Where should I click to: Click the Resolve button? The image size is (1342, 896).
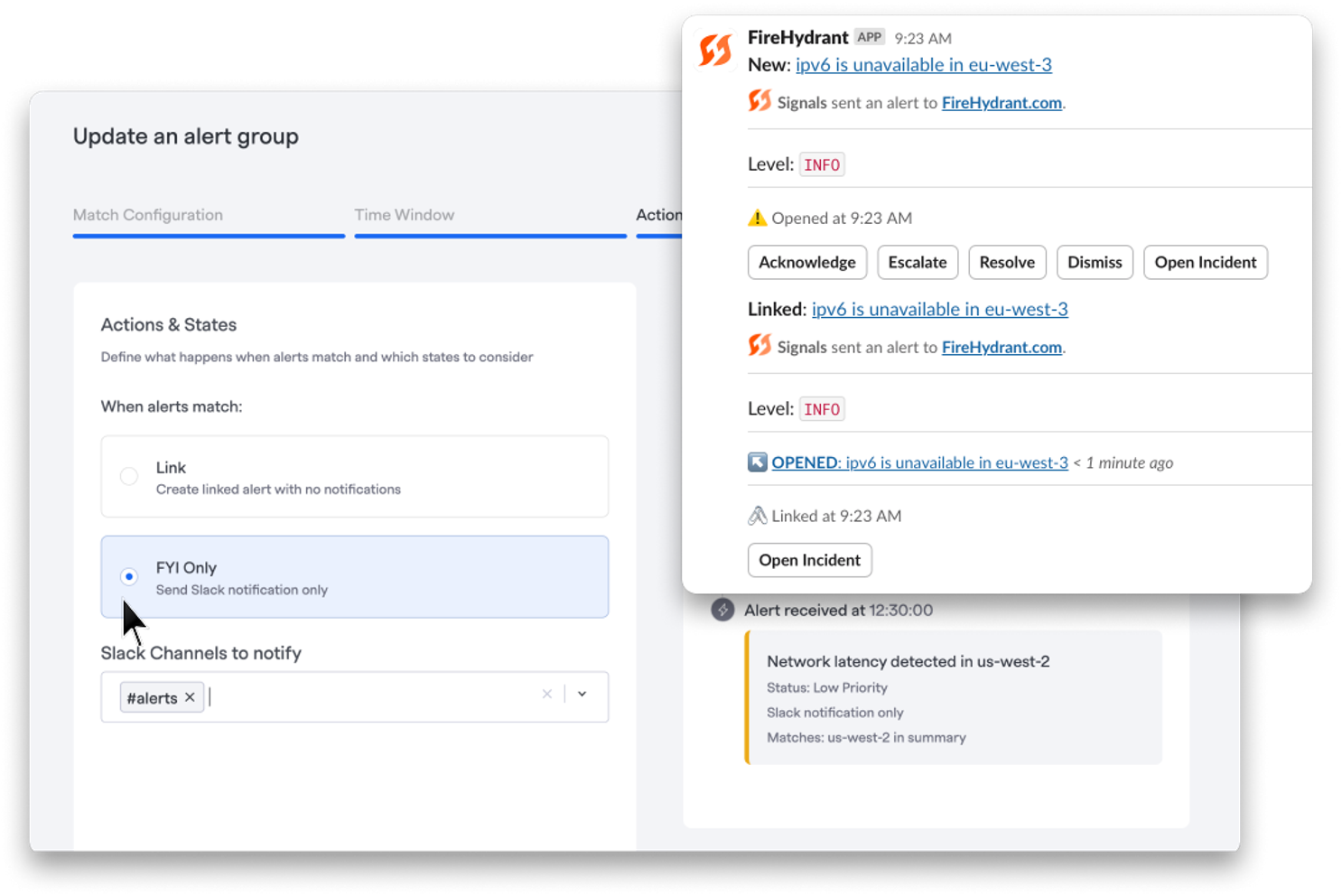pos(1007,262)
